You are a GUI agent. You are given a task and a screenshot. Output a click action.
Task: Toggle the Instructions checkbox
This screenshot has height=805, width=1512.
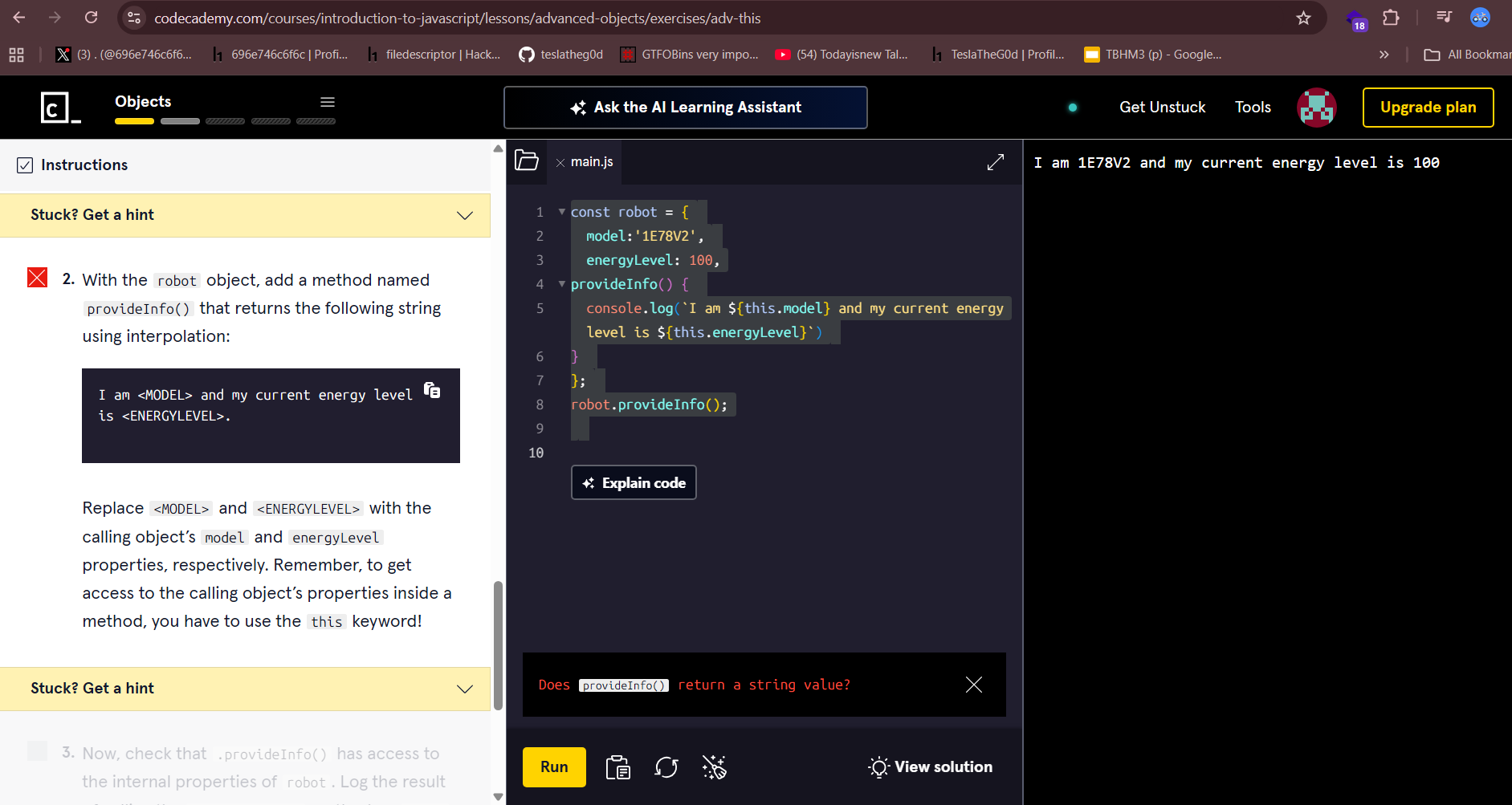coord(25,165)
